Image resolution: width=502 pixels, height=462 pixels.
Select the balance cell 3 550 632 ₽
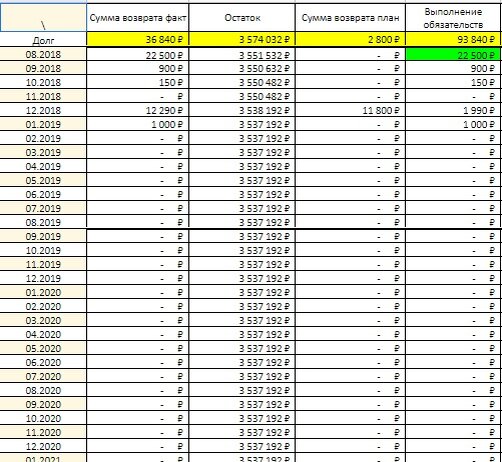(x=242, y=68)
